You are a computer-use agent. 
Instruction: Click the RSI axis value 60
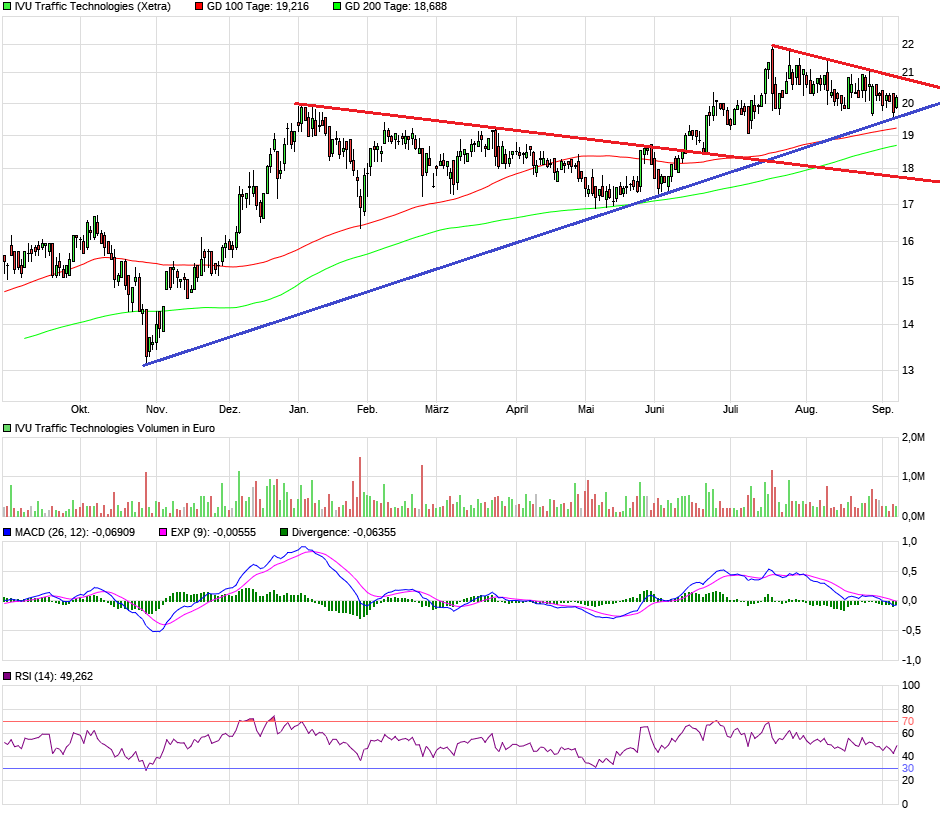point(908,733)
